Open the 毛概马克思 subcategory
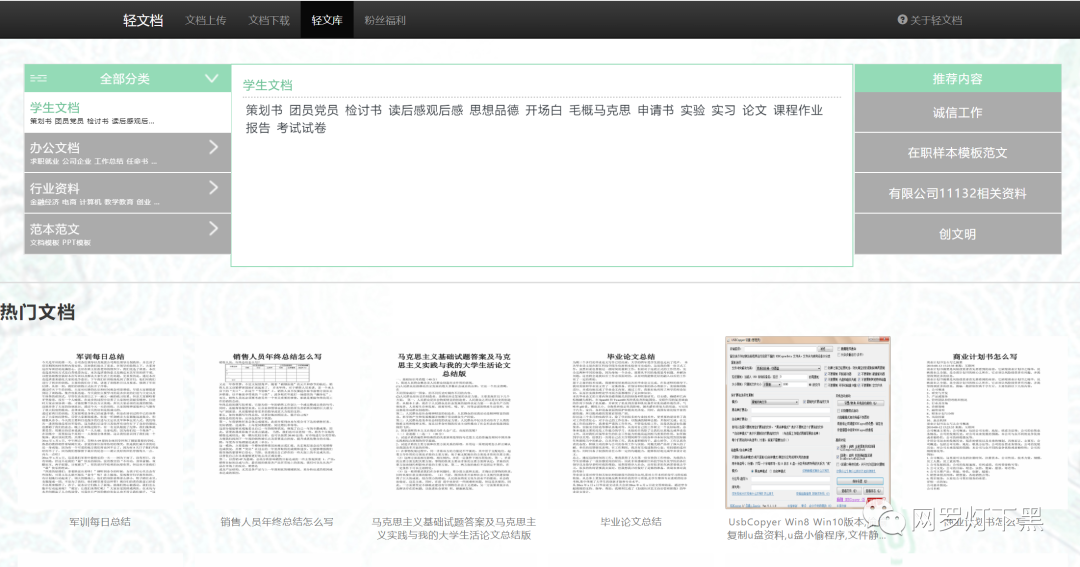The width and height of the screenshot is (1080, 567). click(x=599, y=110)
